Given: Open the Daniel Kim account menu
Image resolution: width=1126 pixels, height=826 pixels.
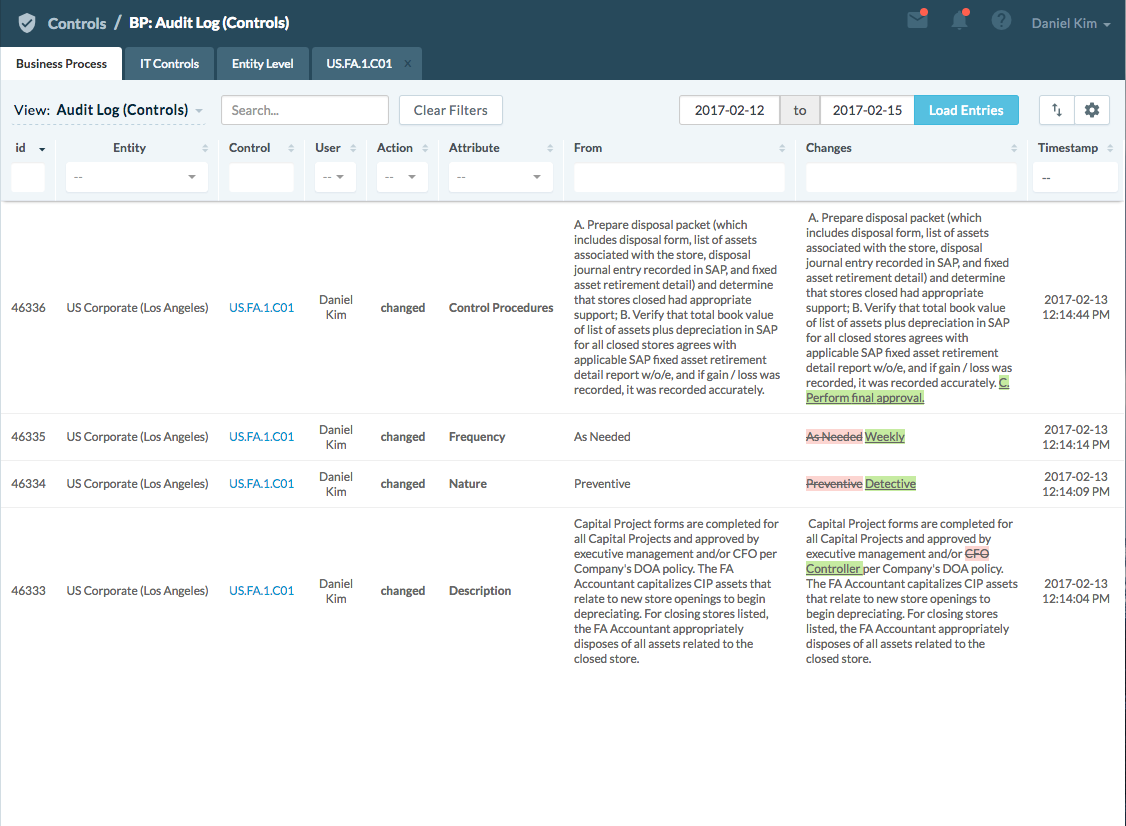Looking at the screenshot, I should pos(1070,22).
